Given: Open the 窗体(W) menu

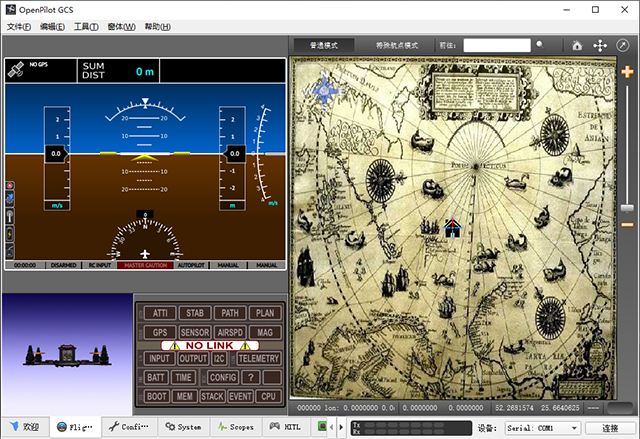Looking at the screenshot, I should (x=121, y=27).
